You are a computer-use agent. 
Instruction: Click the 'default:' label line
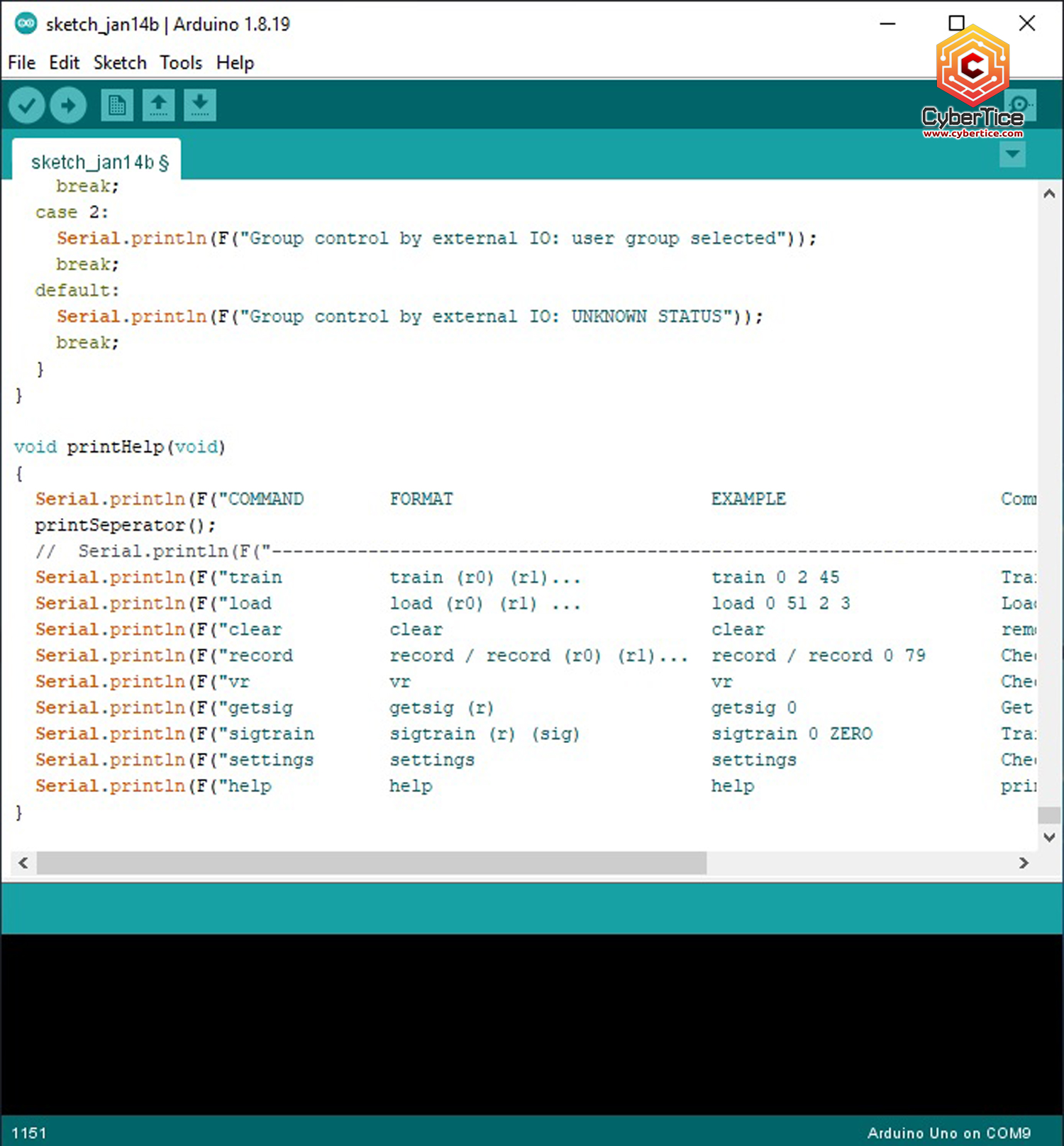tap(77, 290)
